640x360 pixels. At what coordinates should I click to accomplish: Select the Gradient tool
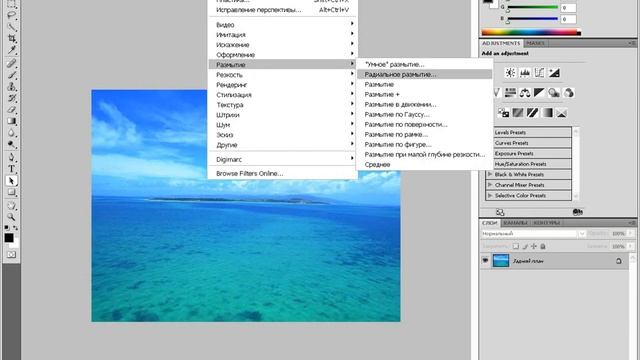click(11, 121)
